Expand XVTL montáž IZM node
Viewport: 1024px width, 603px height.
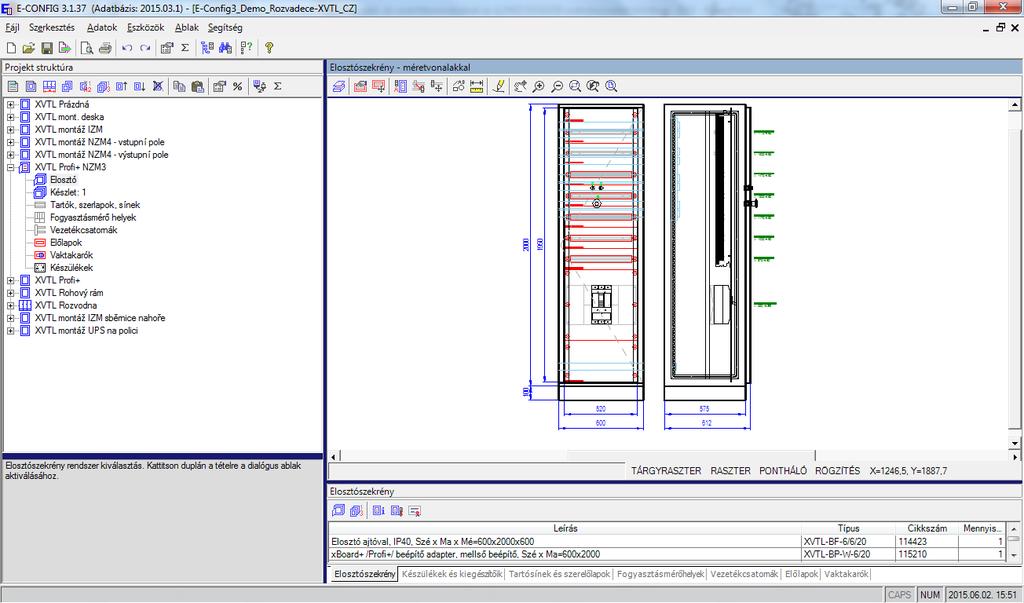click(x=10, y=129)
